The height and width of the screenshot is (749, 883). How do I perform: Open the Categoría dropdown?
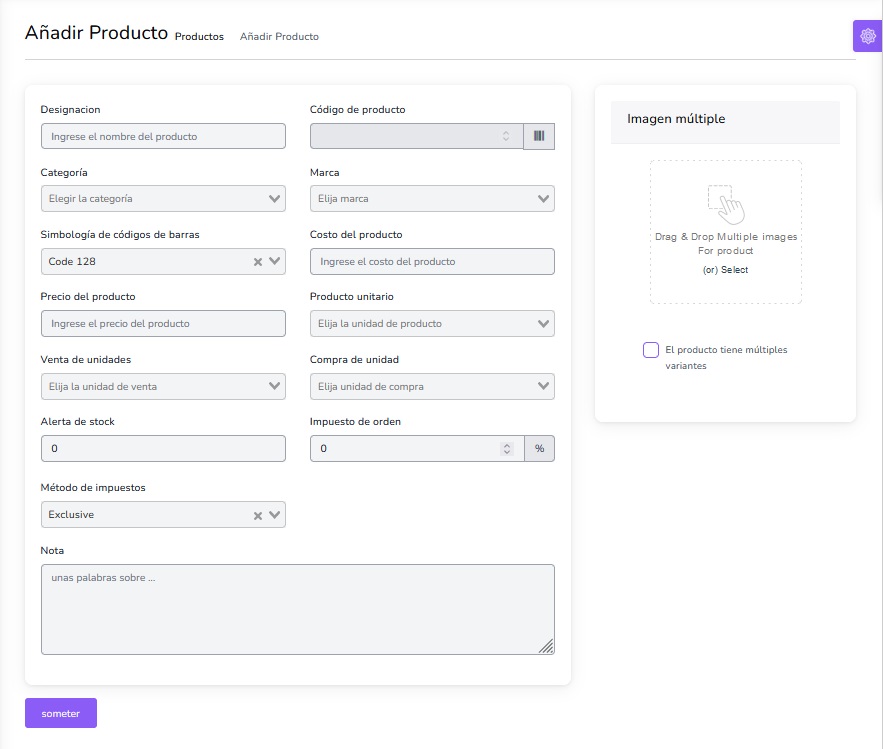click(x=163, y=199)
